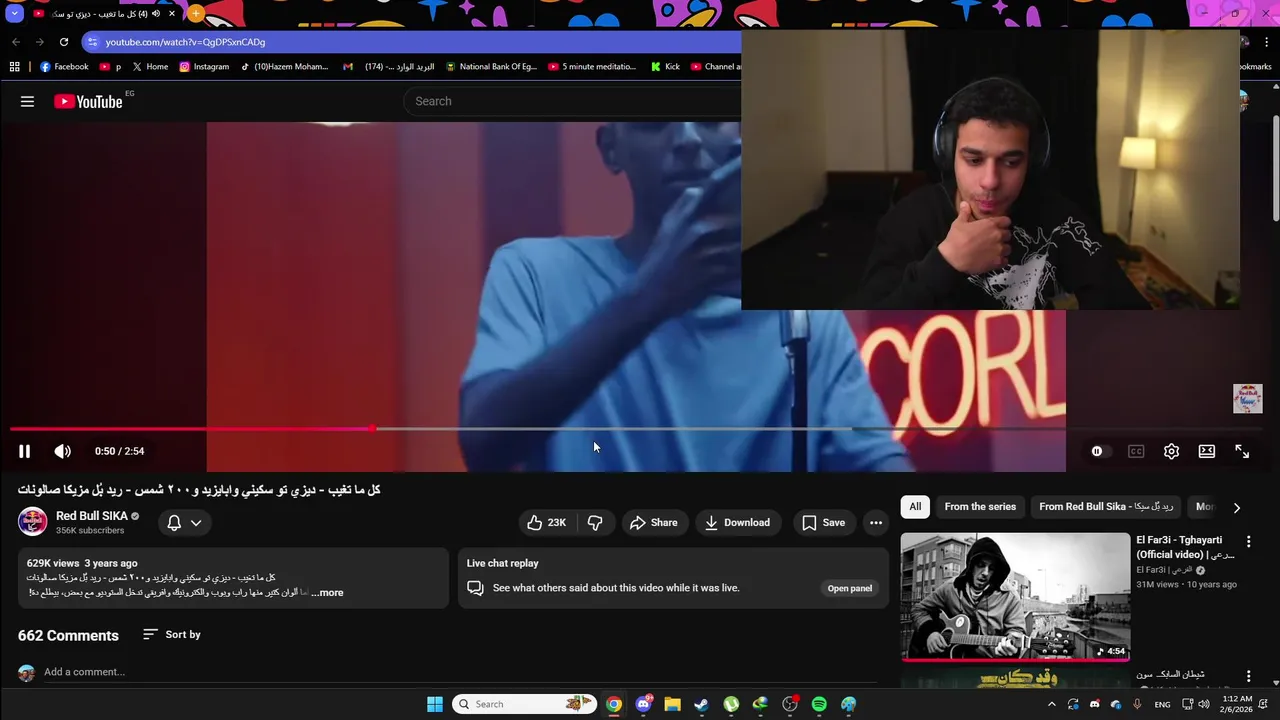The width and height of the screenshot is (1280, 720).
Task: Open the National Bank Of Egypt bookmark
Action: pos(491,67)
